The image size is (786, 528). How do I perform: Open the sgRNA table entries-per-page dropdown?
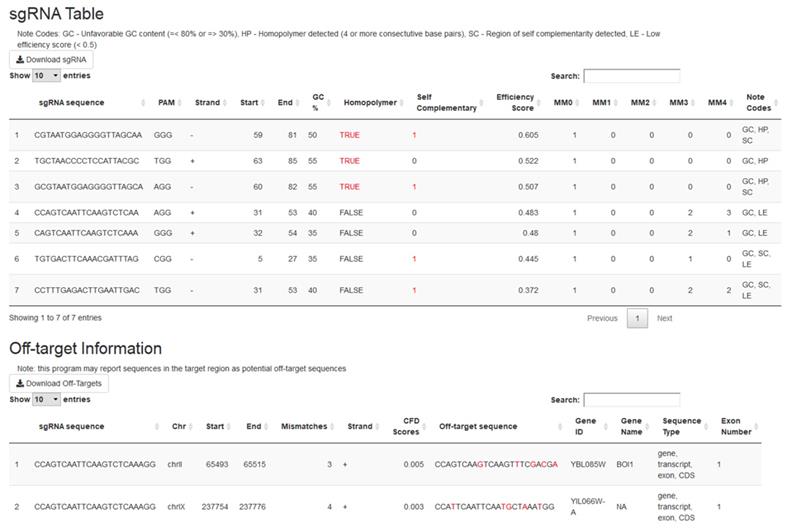point(46,76)
